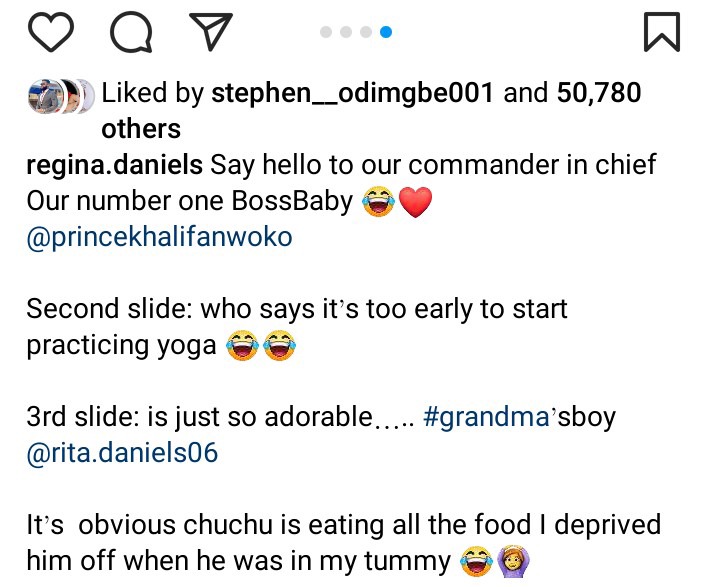This screenshot has width=720, height=587.
Task: Open stephen__odimgbe001 profile
Action: (x=353, y=94)
